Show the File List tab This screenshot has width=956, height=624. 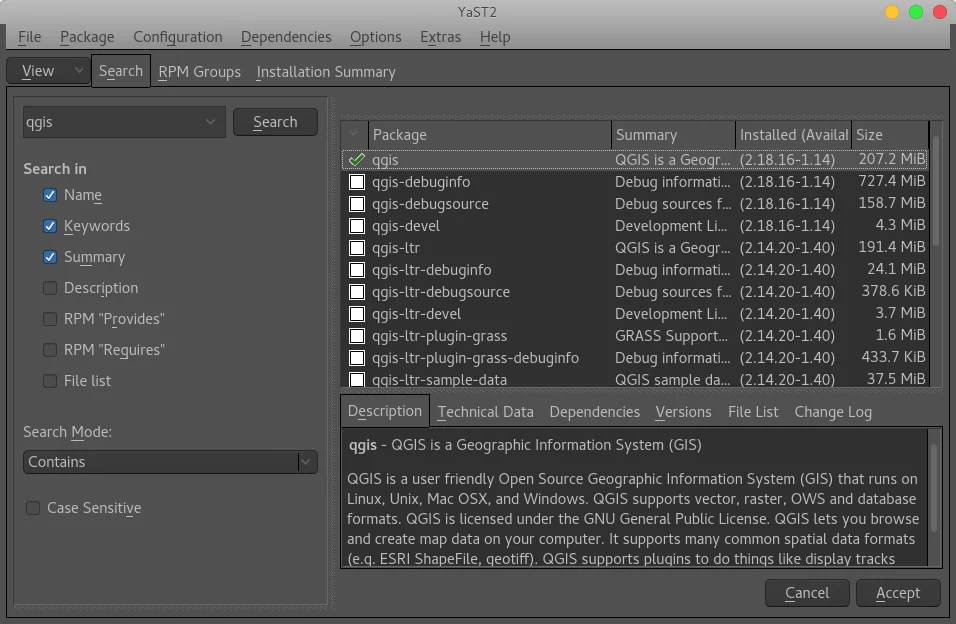coord(753,412)
